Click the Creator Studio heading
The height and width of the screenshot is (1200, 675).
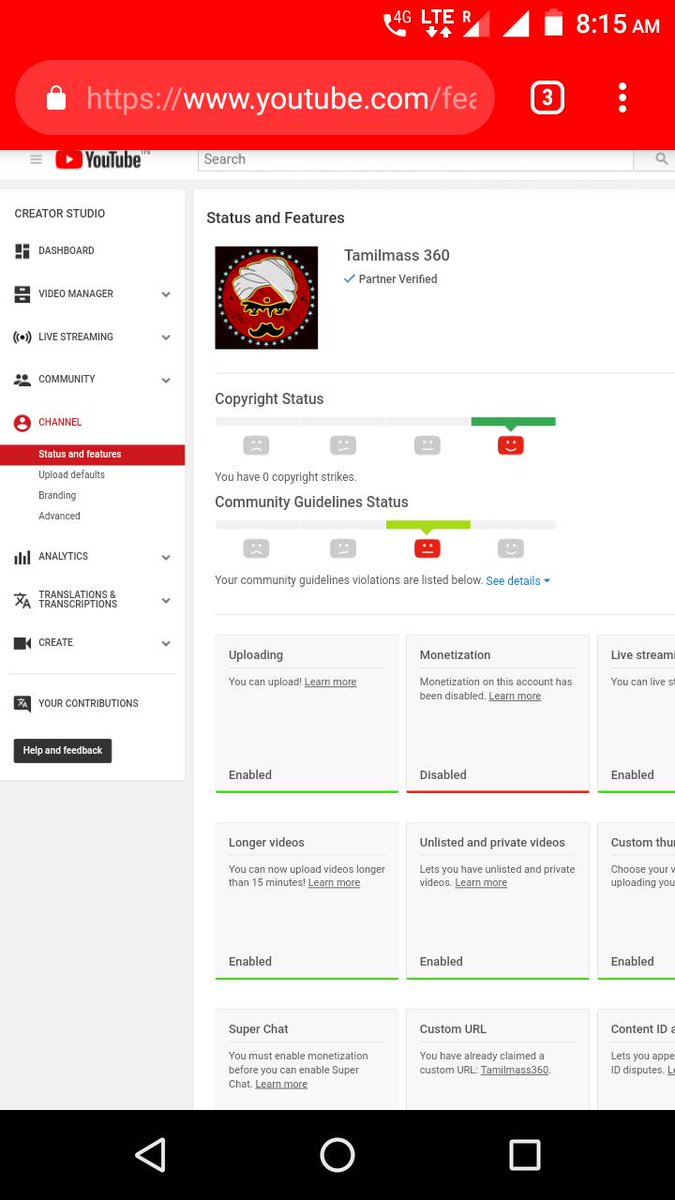tap(59, 214)
